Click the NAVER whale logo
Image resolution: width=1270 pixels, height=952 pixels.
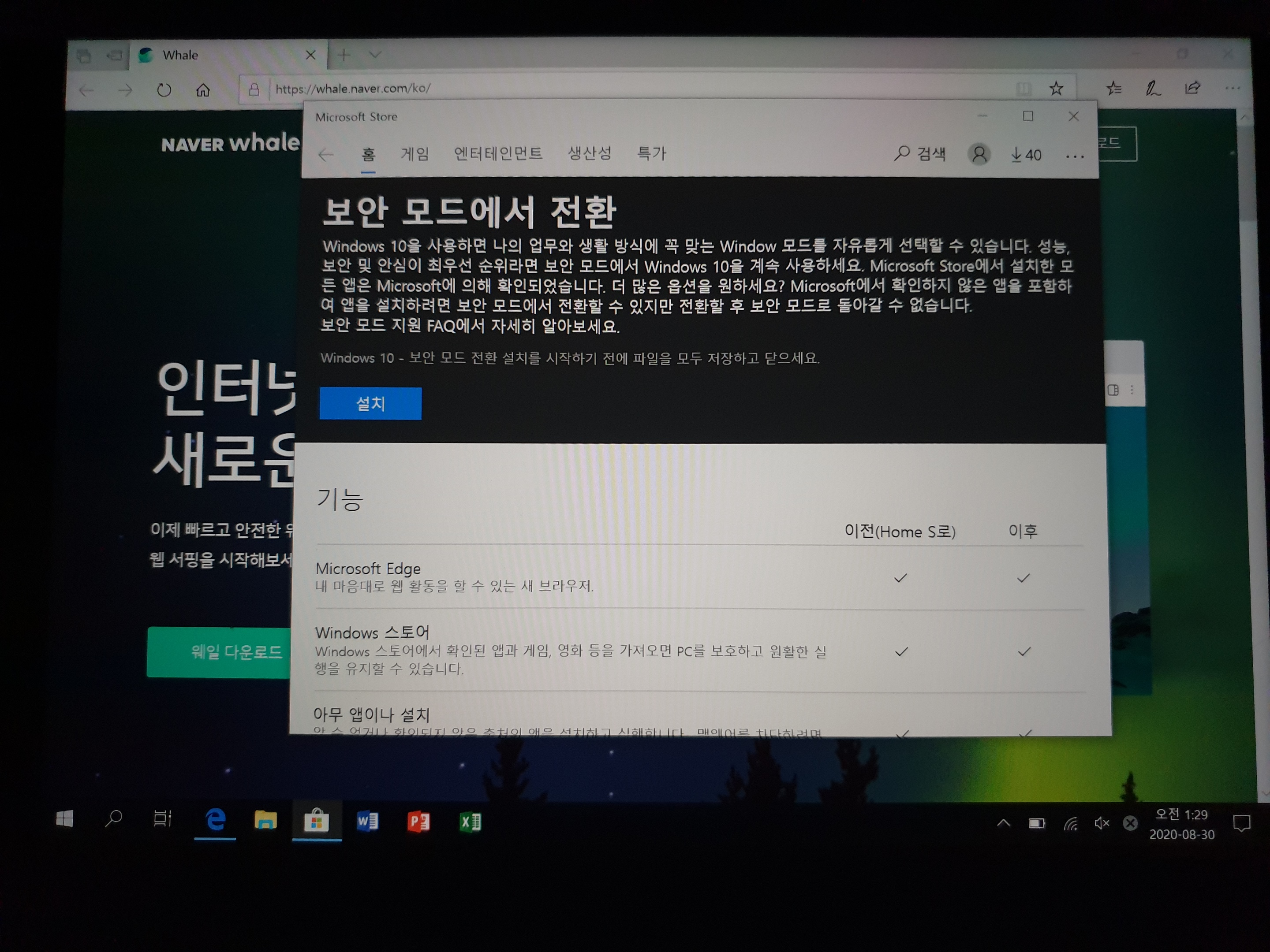coord(230,143)
